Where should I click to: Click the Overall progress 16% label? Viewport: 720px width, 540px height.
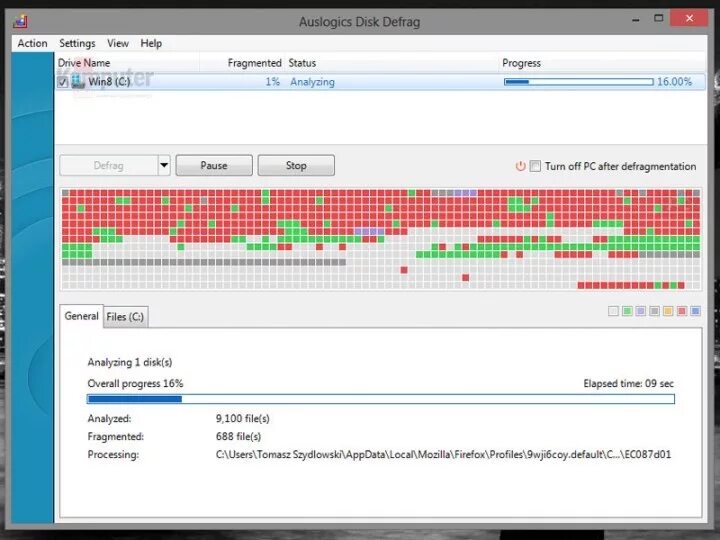click(135, 383)
